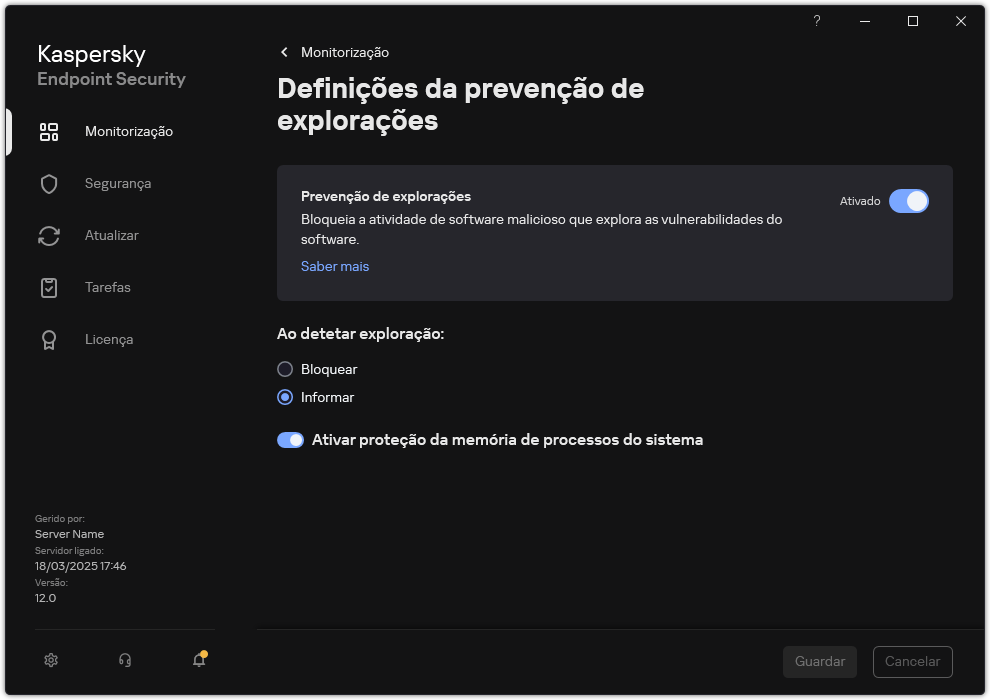This screenshot has height=700, width=990.
Task: Go back to Monitorização via chevron
Action: pos(284,52)
